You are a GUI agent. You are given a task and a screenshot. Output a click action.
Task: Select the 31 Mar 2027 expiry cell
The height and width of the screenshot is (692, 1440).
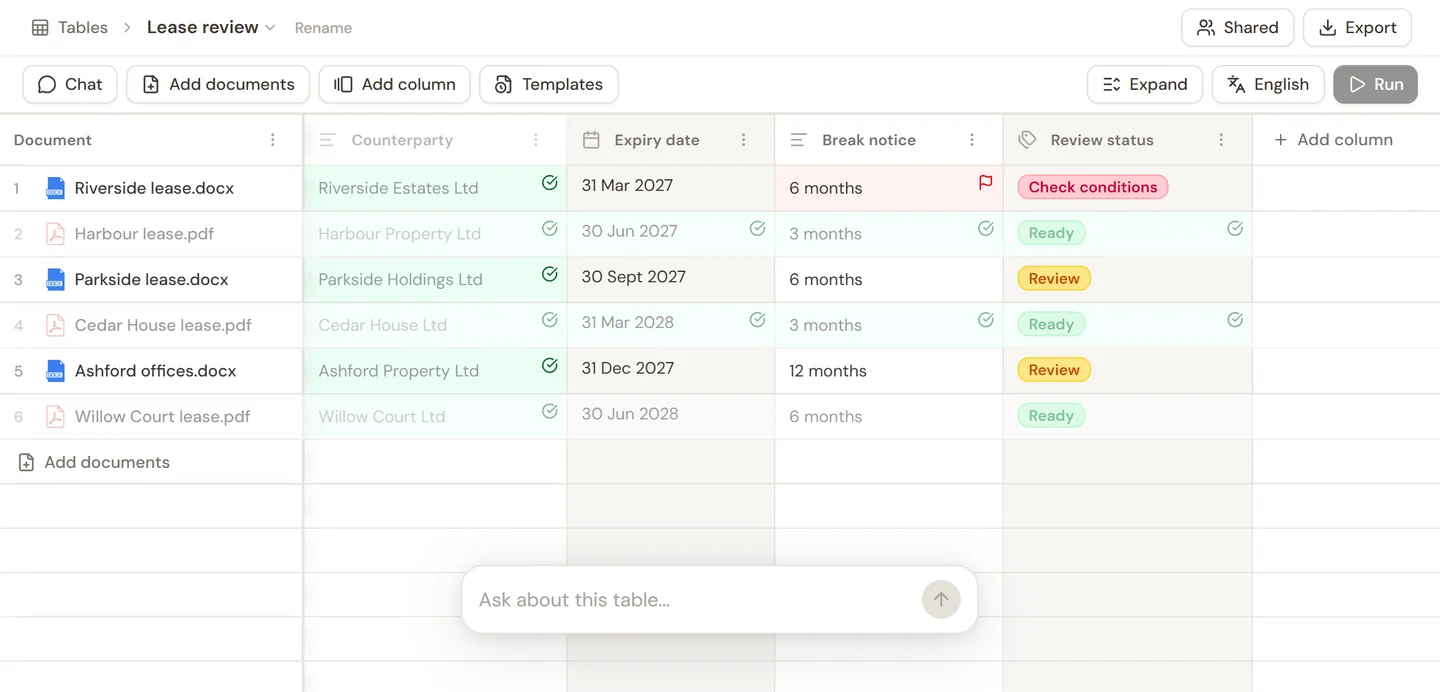670,188
